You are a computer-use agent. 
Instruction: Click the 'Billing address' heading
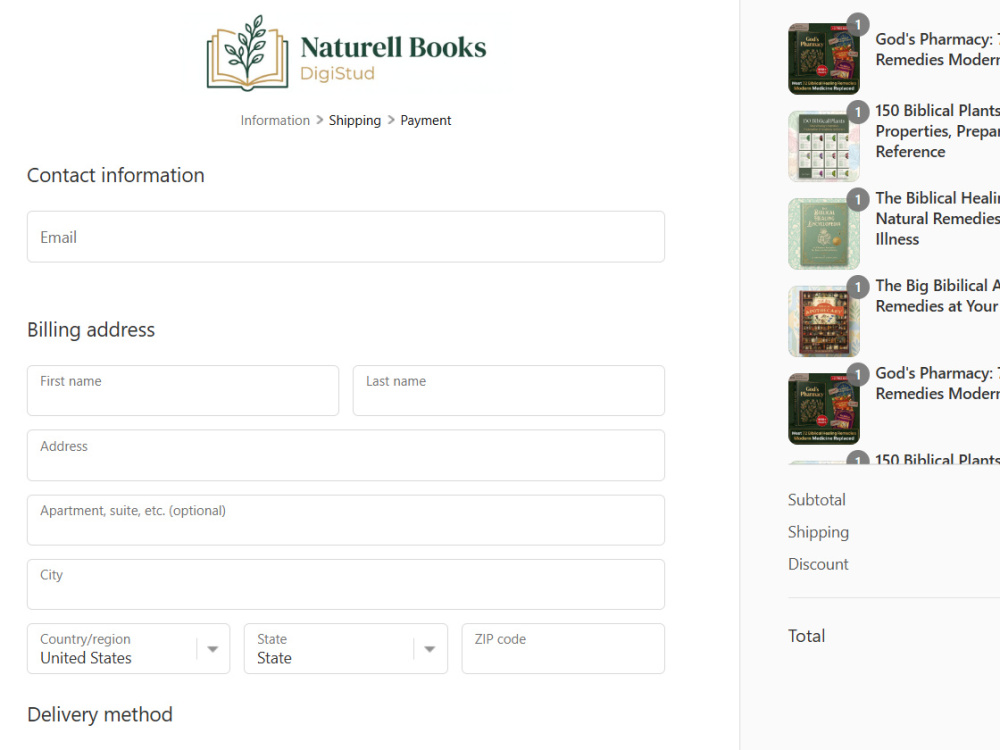click(x=91, y=330)
